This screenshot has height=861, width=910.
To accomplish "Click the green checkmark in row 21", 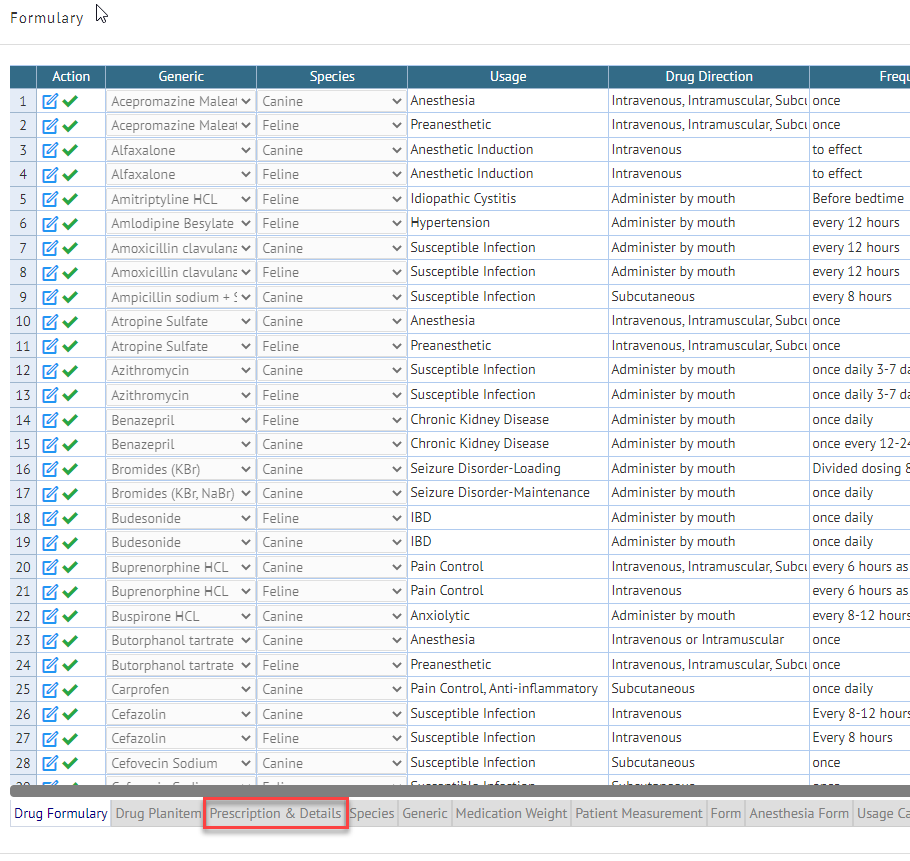I will [x=70, y=591].
